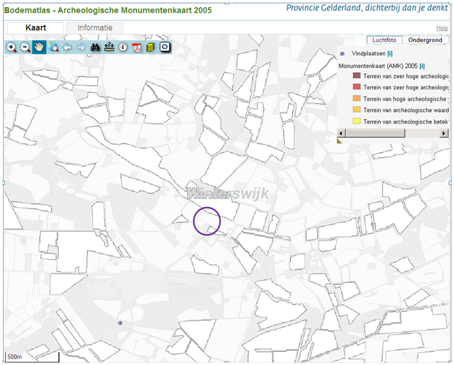Open info link next to Vindplaatsen

(x=390, y=54)
